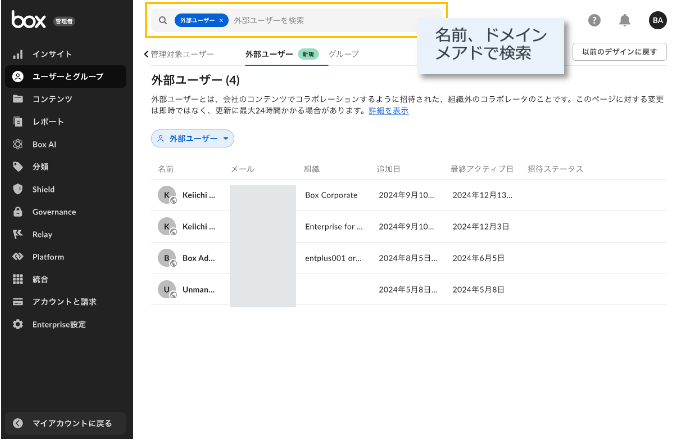Click the ユーザーとグループ person icon
Screen dimensions: 682x440
pos(18,77)
